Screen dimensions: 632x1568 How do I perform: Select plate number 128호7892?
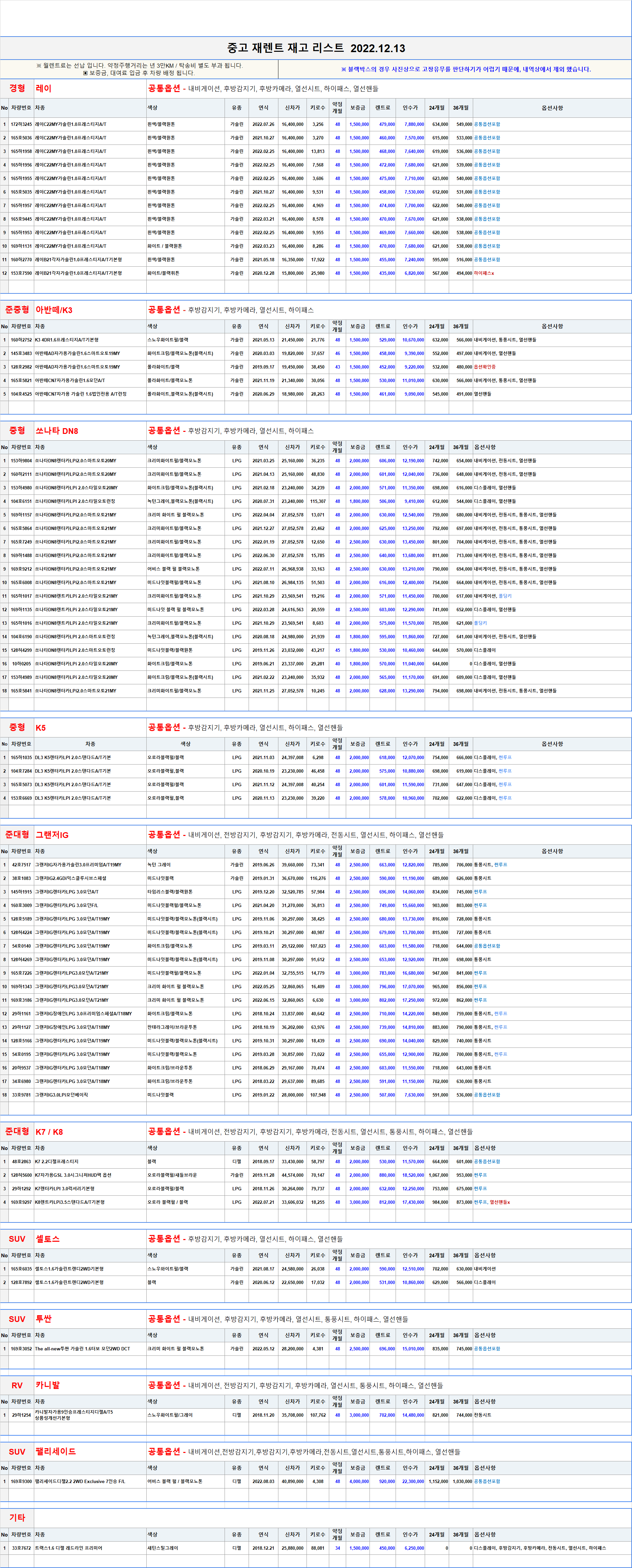tap(21, 1282)
